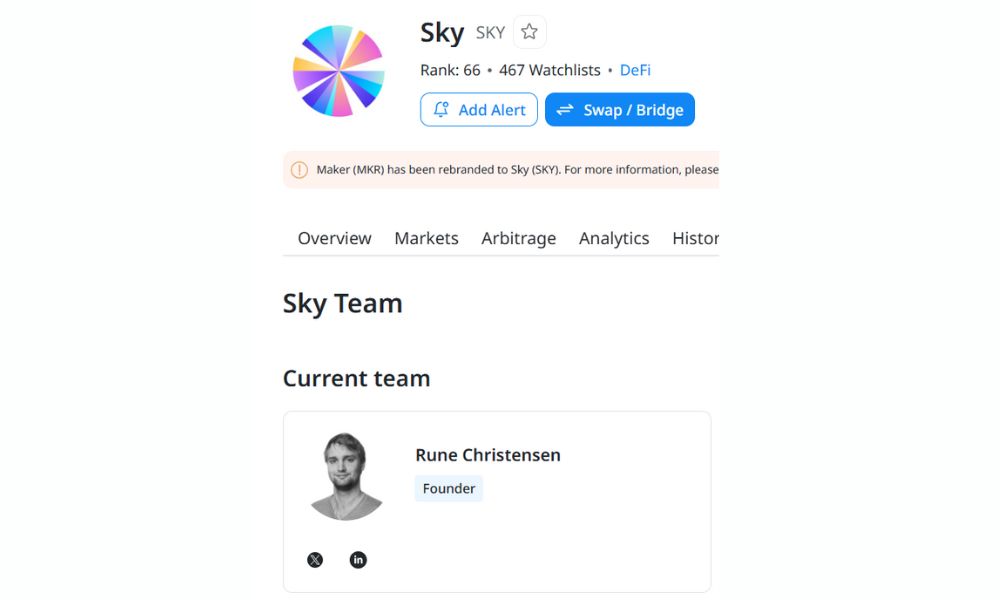The width and height of the screenshot is (1000, 600).
Task: Click the Add Alert button
Action: pos(478,109)
